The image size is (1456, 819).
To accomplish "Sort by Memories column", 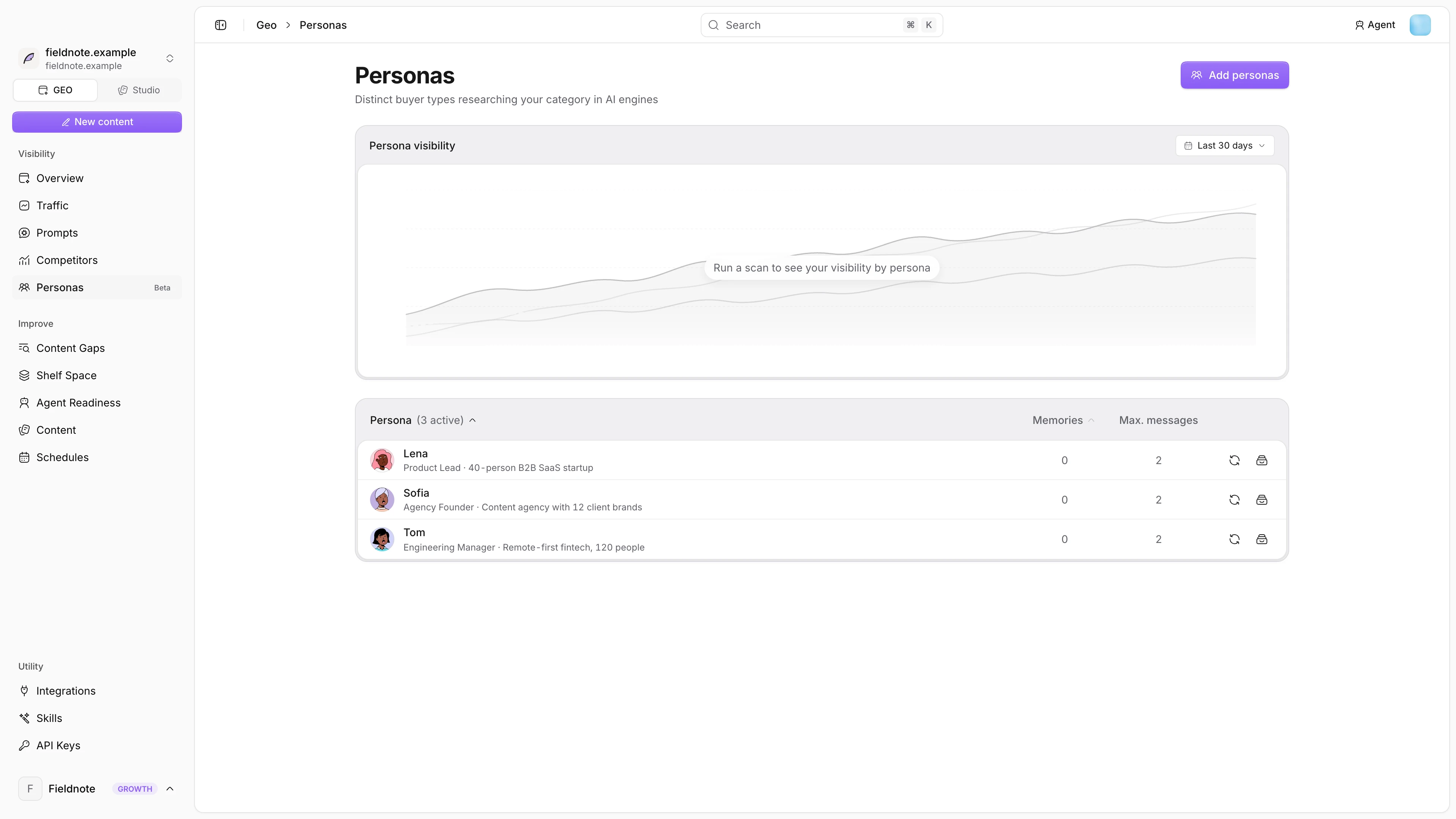I will click(x=1063, y=420).
